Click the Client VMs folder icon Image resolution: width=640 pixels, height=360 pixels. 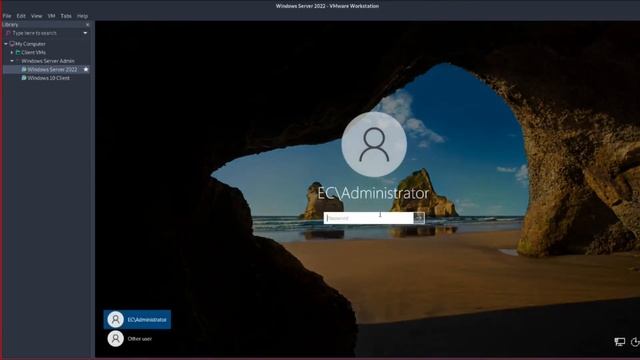[18, 52]
